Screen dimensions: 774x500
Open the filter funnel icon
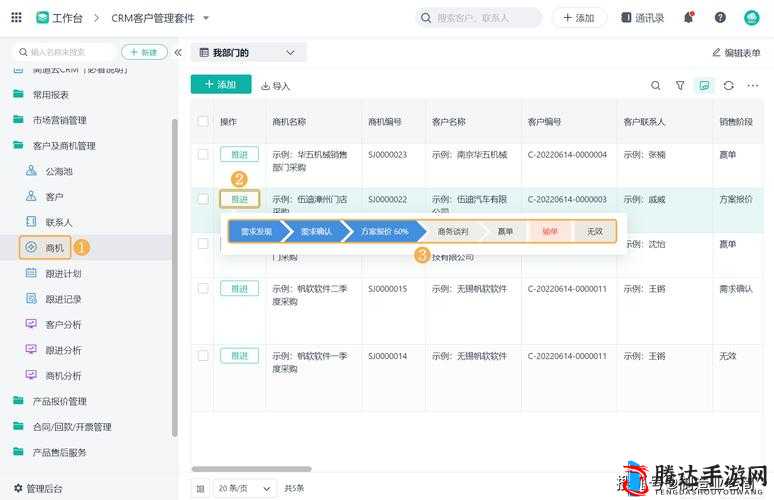(680, 85)
